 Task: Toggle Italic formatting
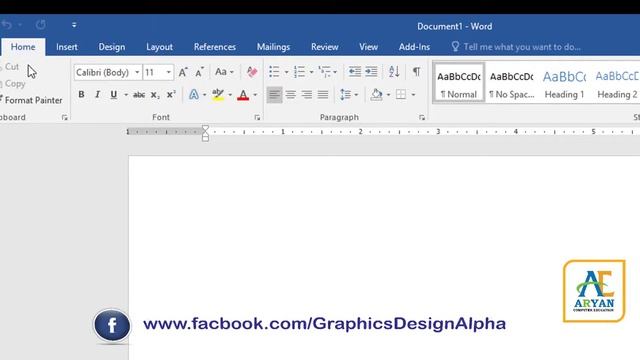click(97, 95)
